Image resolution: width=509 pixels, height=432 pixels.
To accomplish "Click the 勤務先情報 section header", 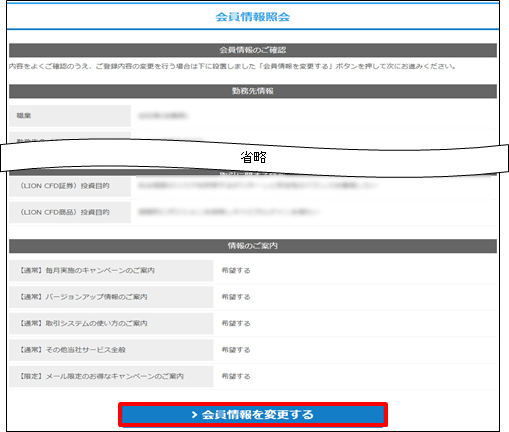I will 253,91.
